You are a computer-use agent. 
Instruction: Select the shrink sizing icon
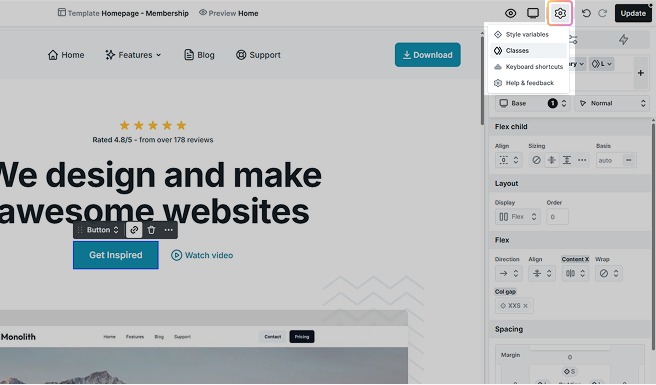coord(552,160)
